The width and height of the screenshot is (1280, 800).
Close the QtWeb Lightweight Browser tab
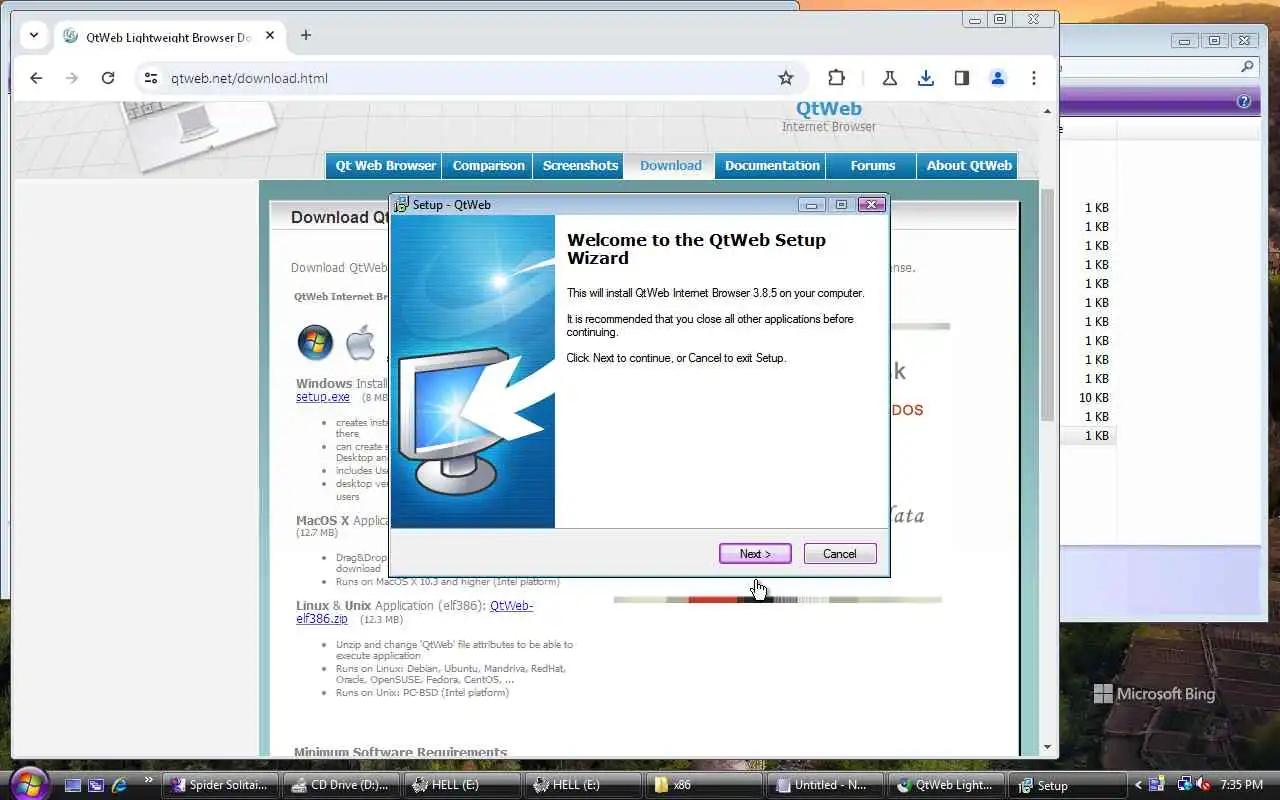[270, 36]
